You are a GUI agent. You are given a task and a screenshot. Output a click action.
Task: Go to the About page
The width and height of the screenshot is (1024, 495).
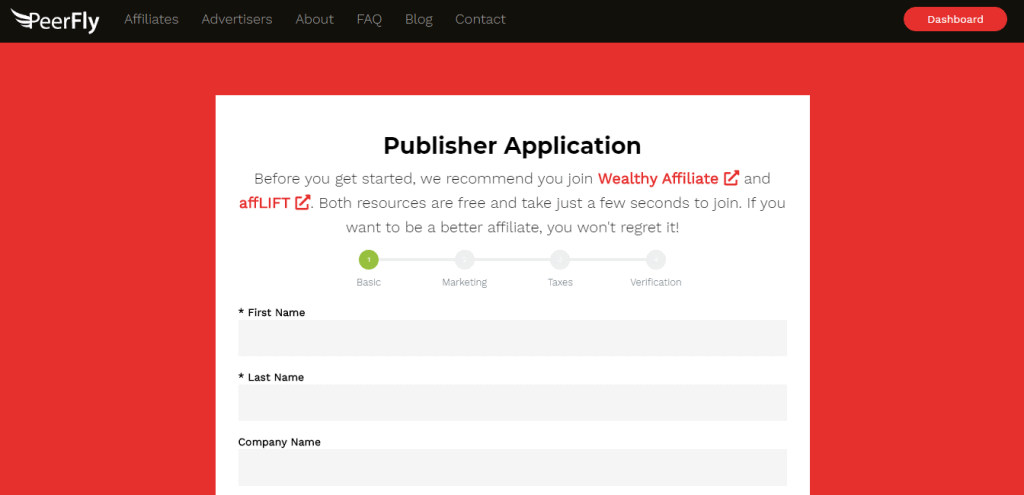[314, 20]
